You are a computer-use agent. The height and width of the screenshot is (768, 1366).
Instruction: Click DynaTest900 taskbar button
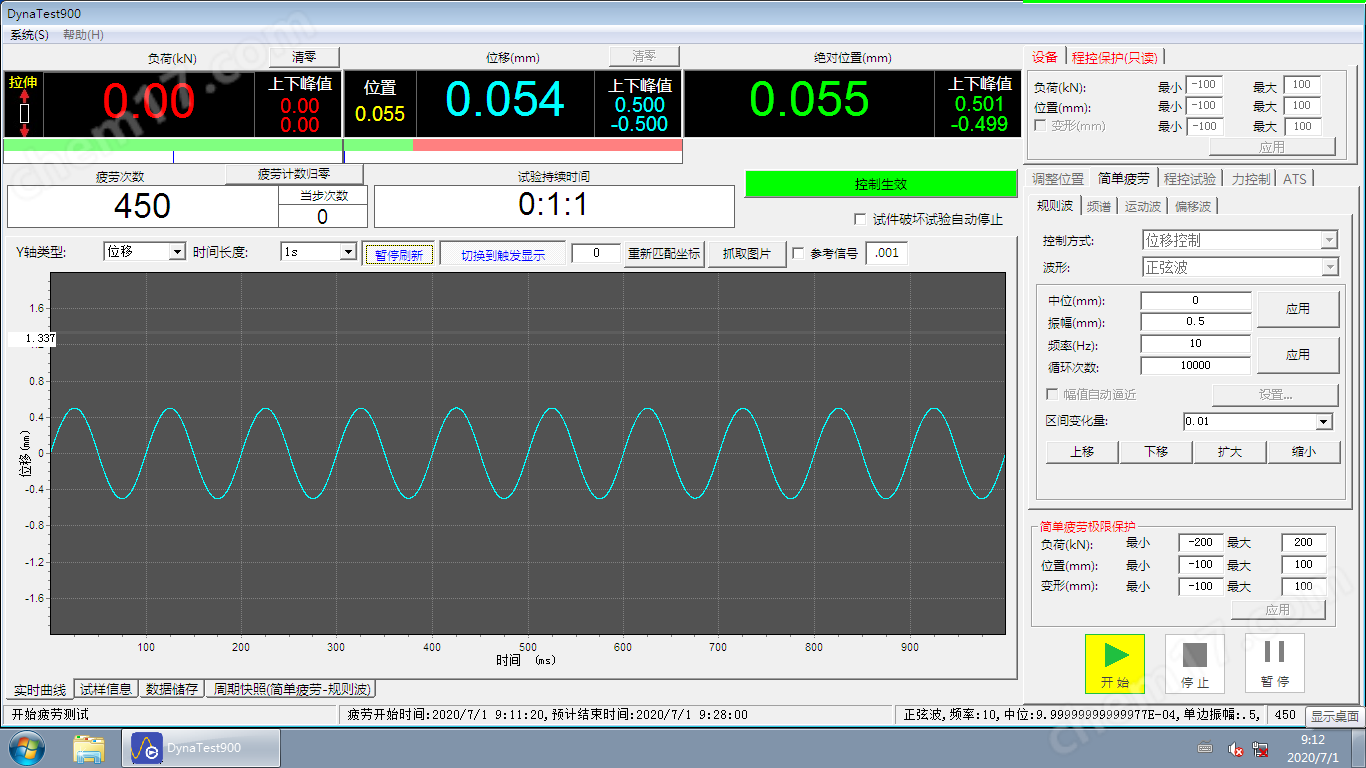pos(200,748)
